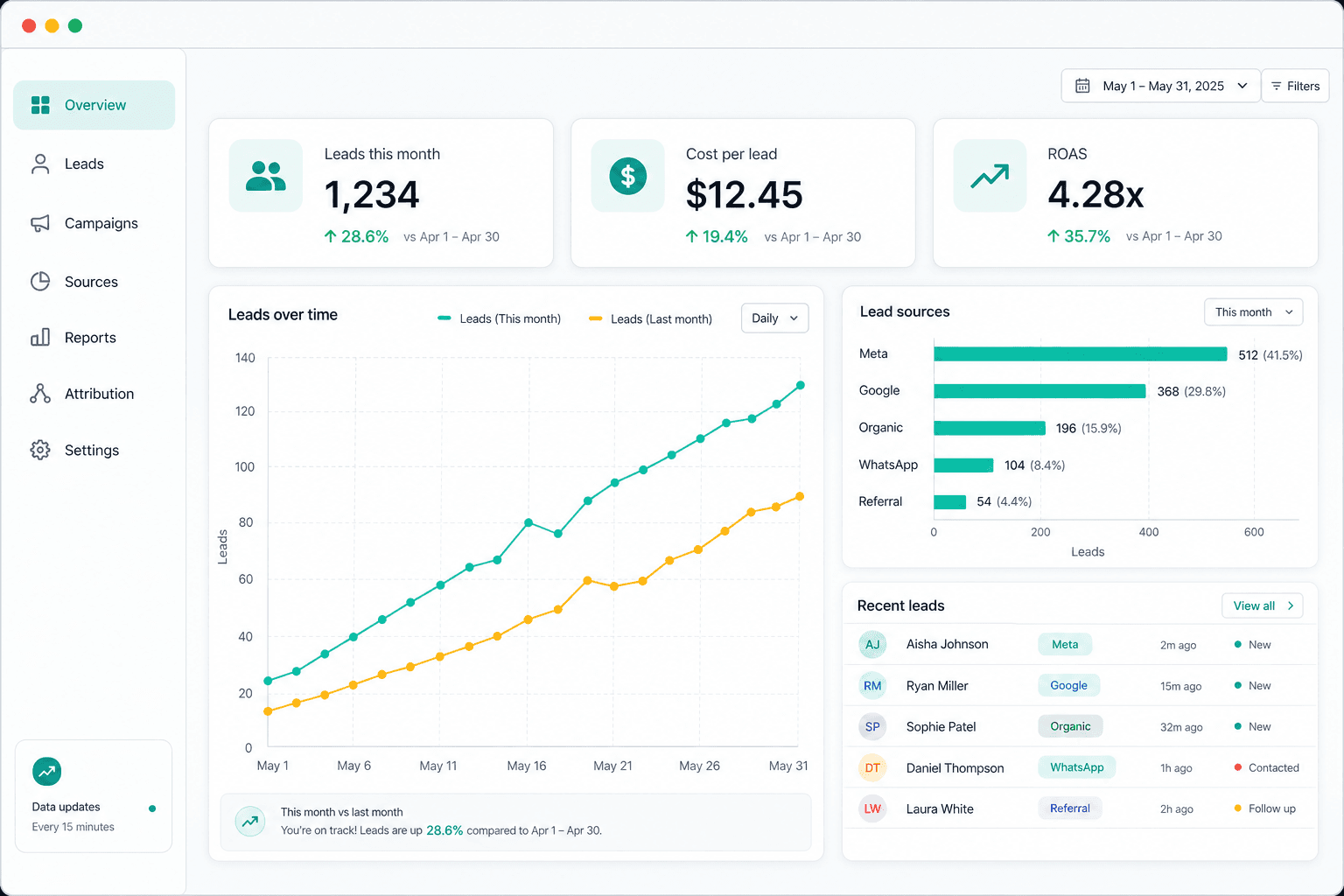
Task: Click the Referral bar in Lead sources
Action: pos(949,502)
